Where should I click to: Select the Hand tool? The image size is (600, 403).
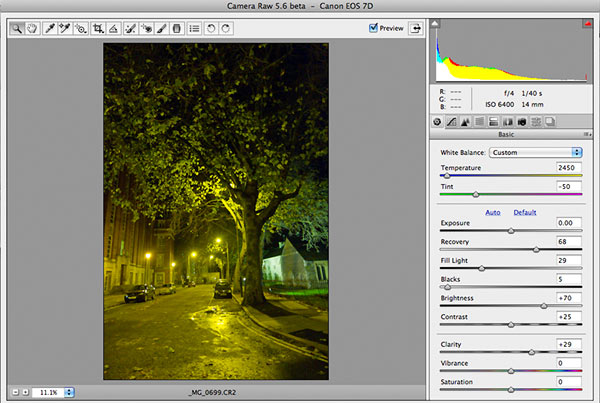click(x=32, y=28)
